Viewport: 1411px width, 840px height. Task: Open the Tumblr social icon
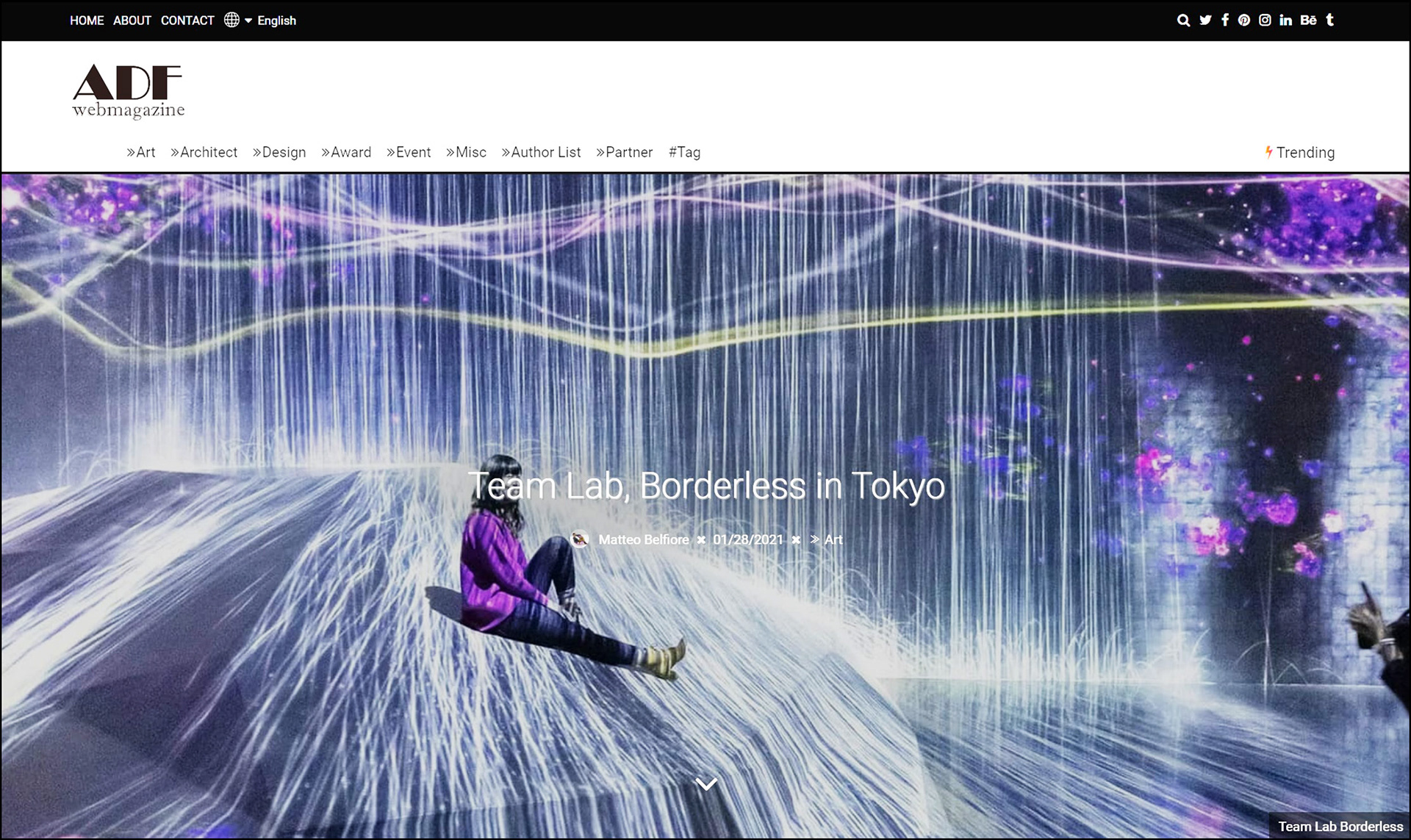(1329, 21)
